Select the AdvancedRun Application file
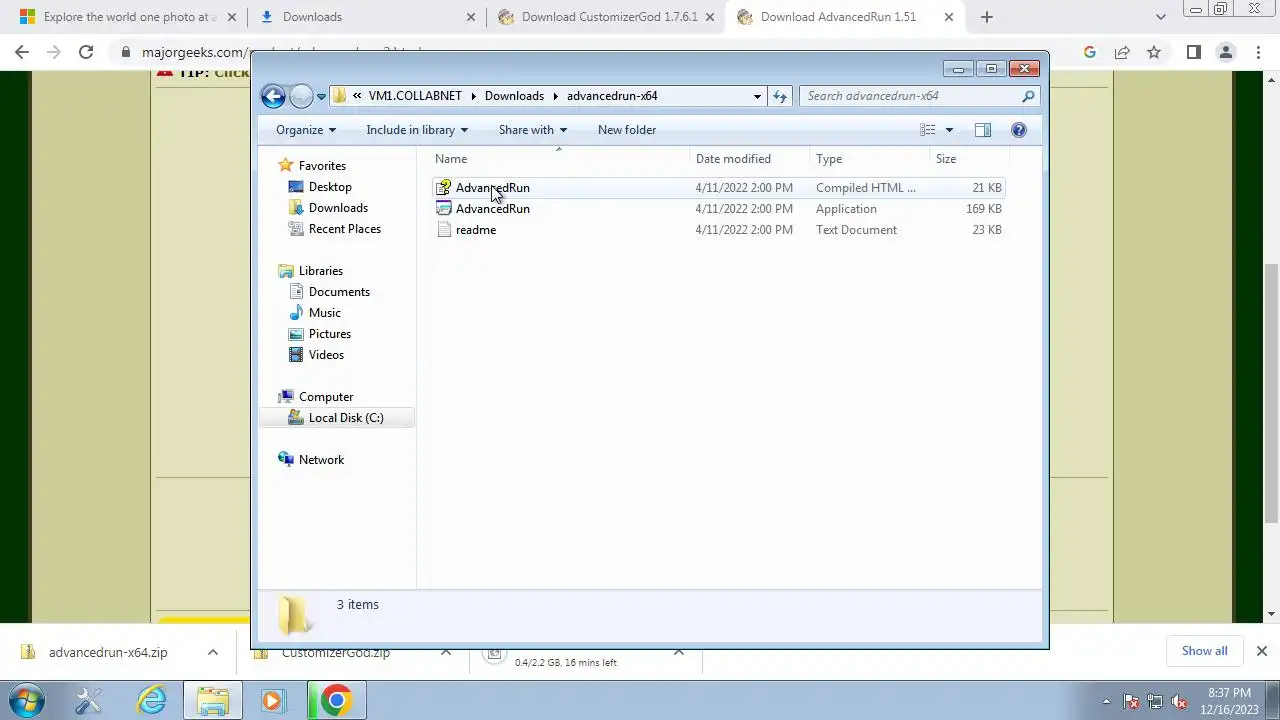This screenshot has width=1280, height=720. coord(718,209)
